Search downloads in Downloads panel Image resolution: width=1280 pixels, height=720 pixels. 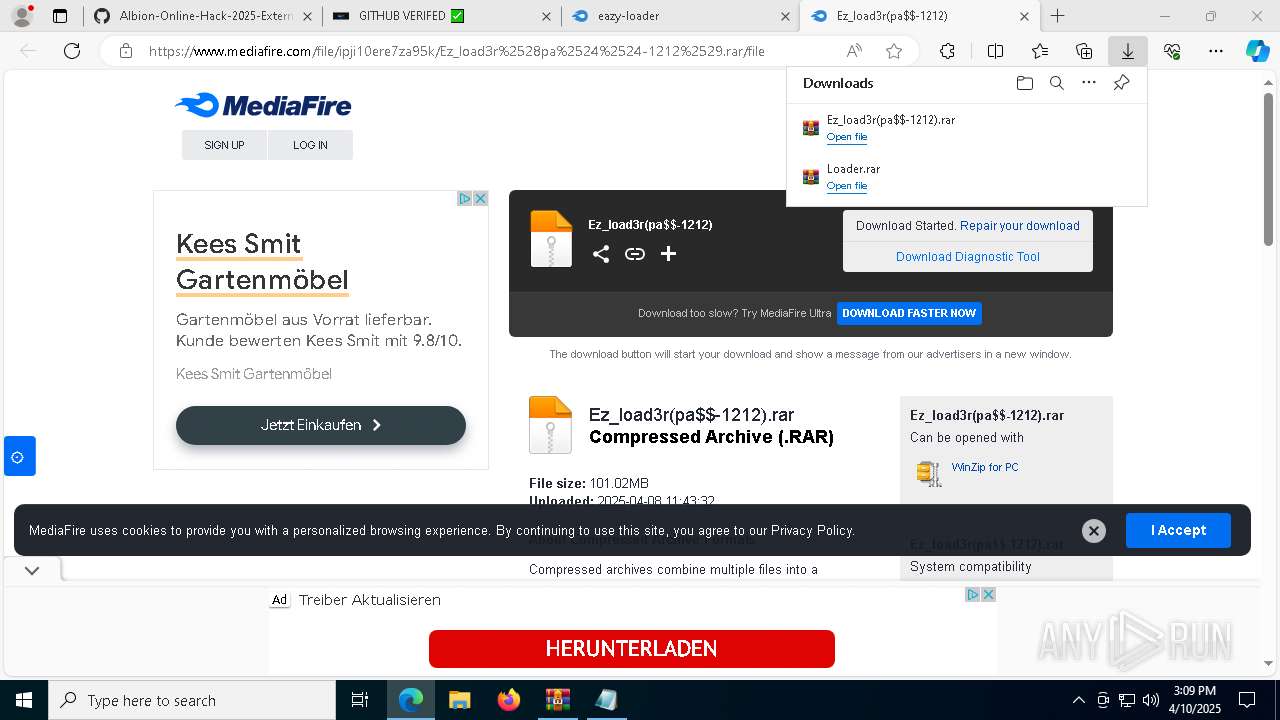[x=1056, y=83]
